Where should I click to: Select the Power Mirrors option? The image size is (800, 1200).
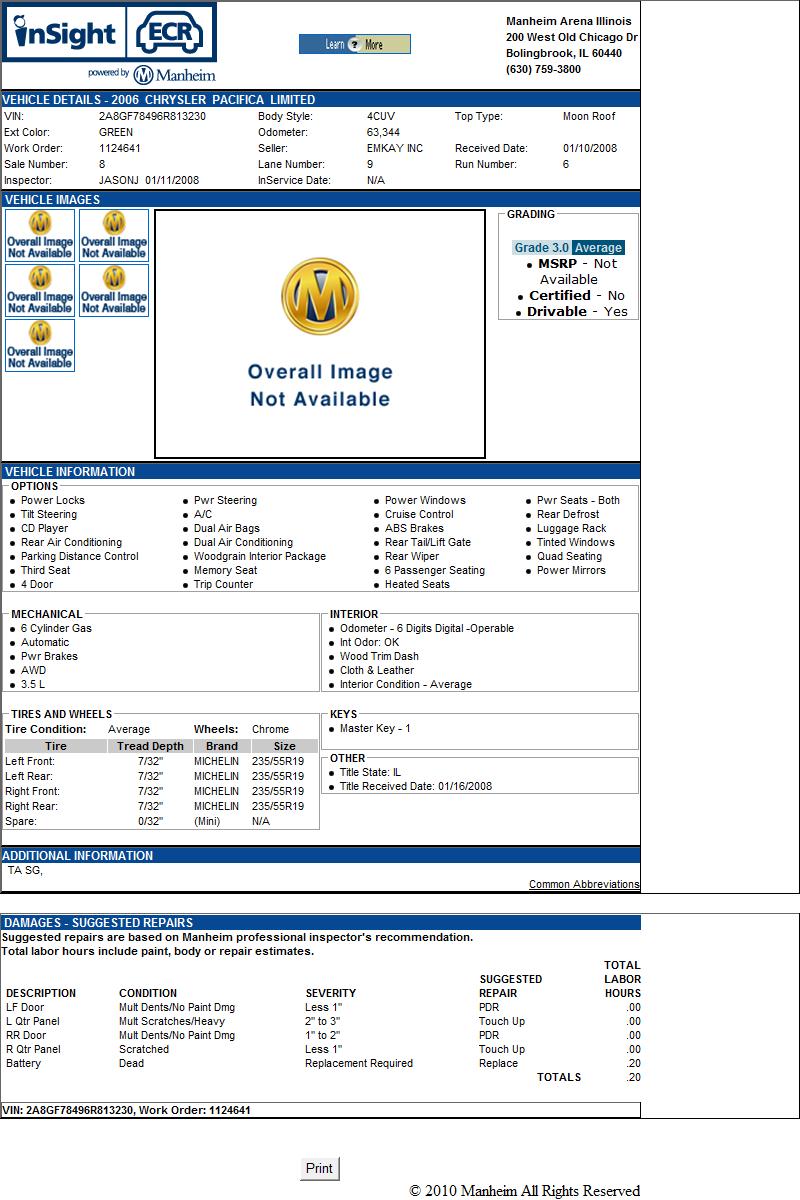571,570
